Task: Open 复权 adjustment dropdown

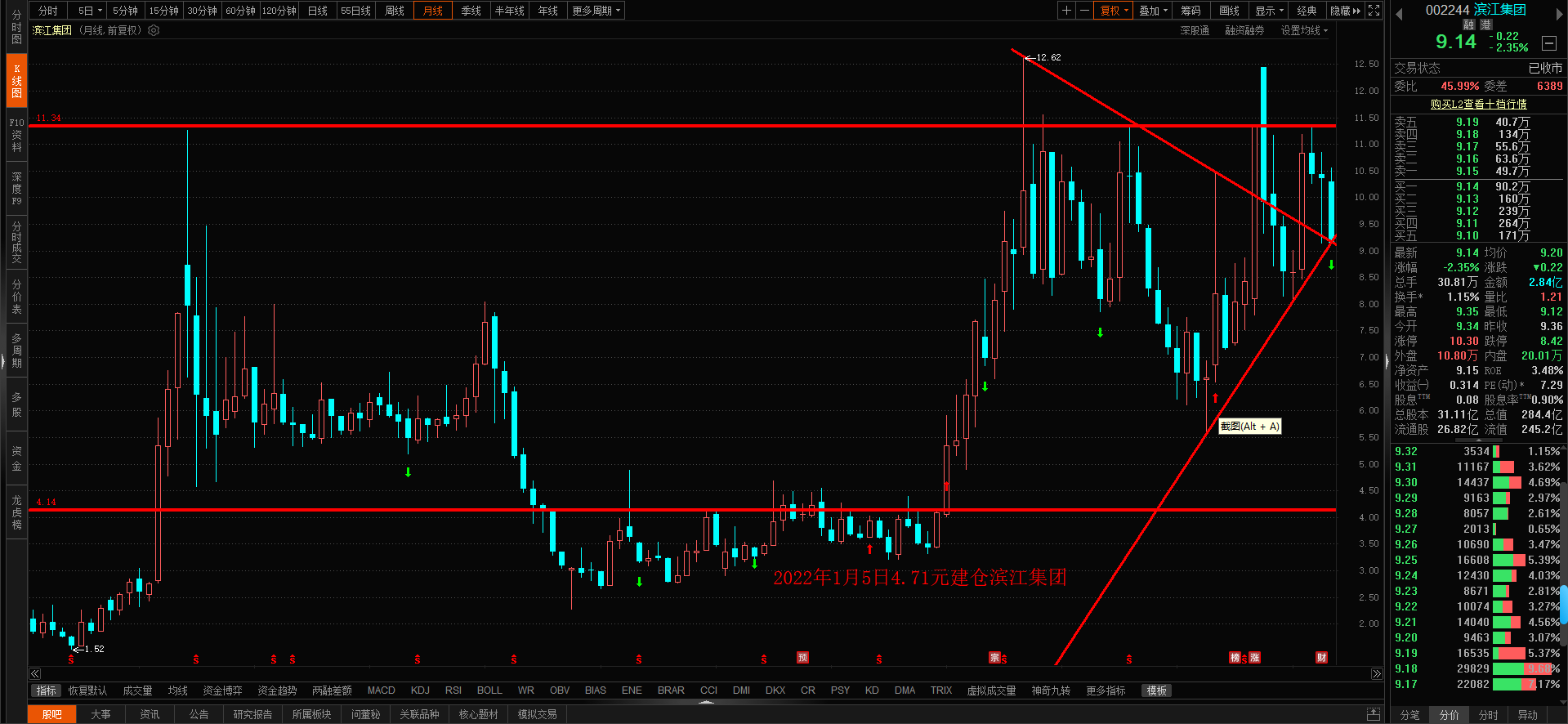Action: coord(1113,11)
